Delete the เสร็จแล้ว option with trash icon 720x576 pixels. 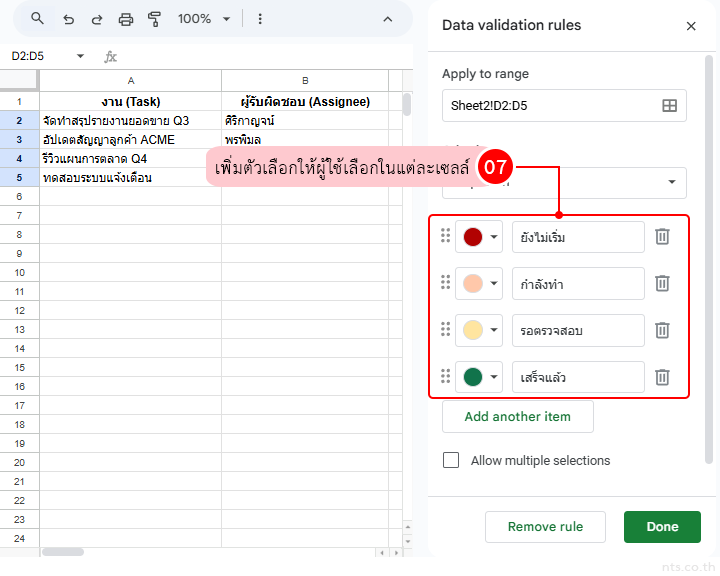click(x=662, y=377)
